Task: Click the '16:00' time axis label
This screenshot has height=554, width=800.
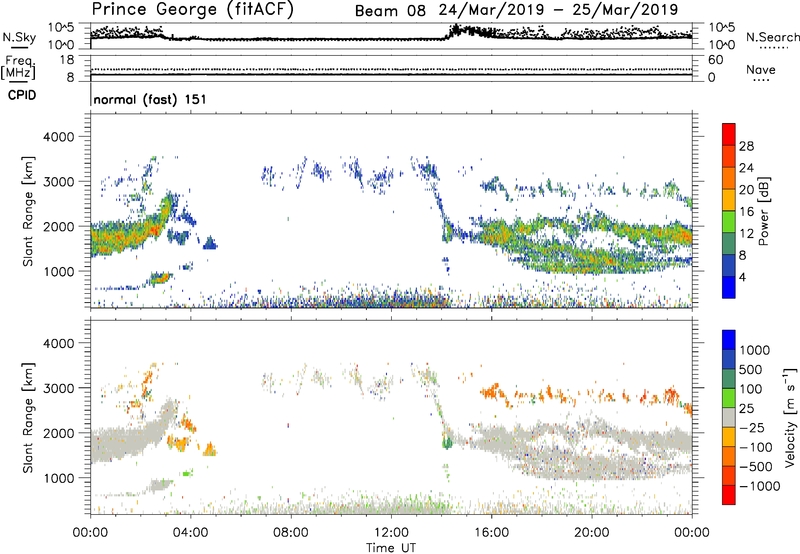Action: (x=491, y=533)
